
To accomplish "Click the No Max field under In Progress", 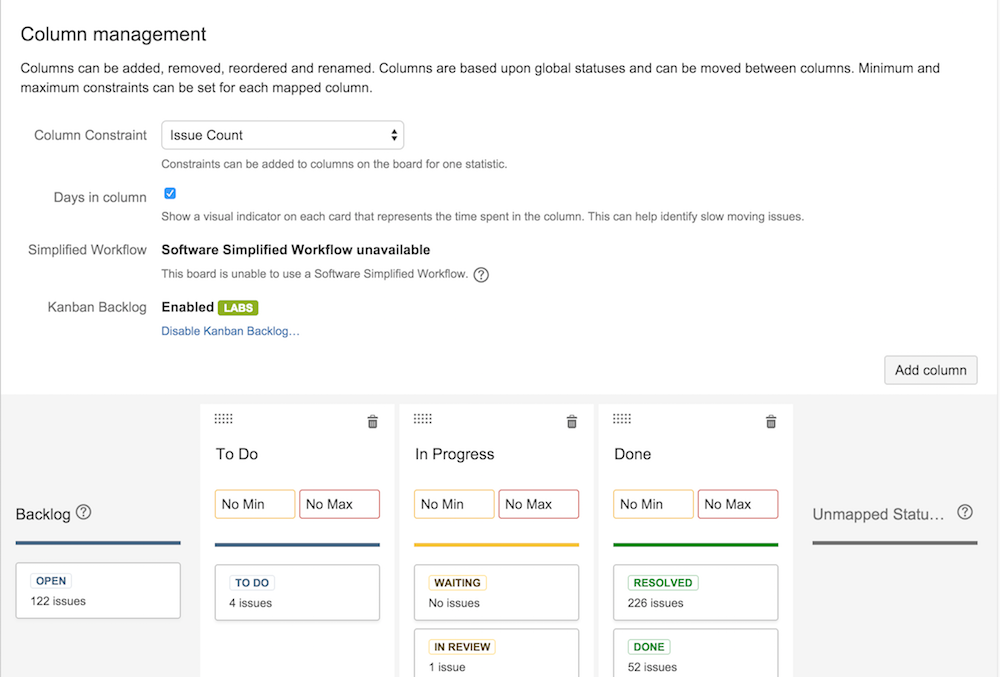I will pyautogui.click(x=538, y=504).
